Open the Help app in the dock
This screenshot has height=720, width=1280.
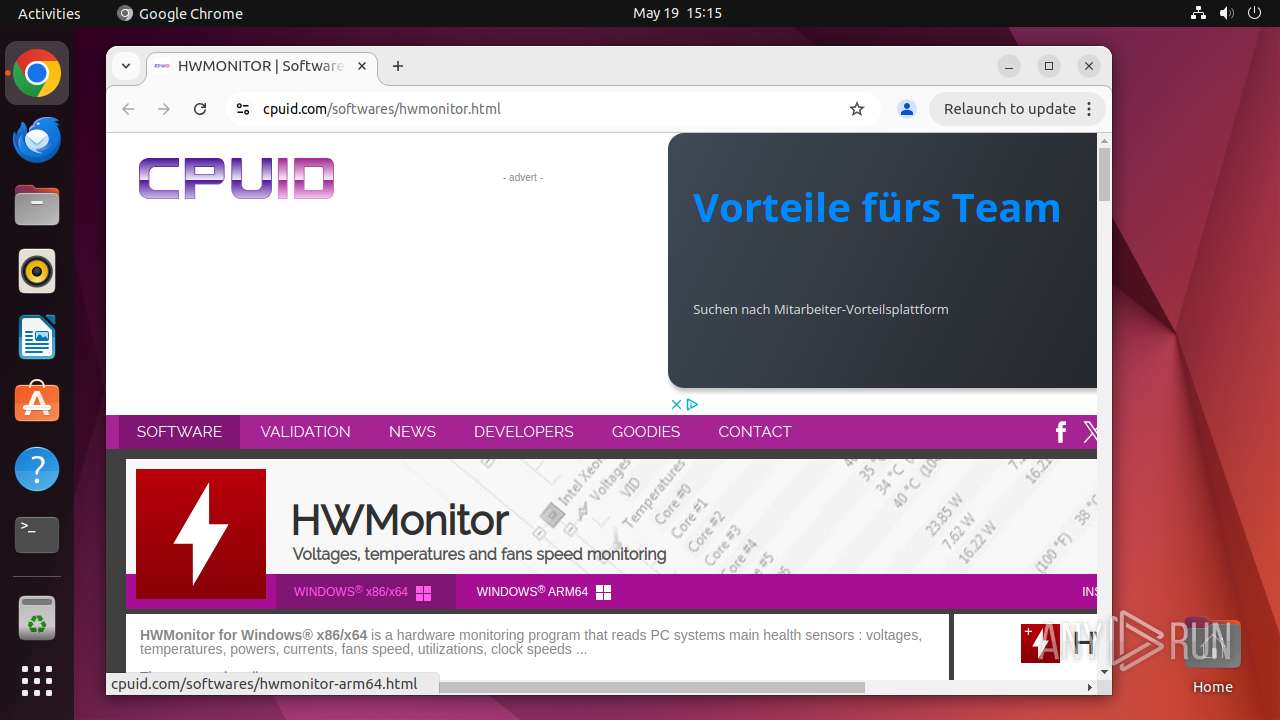(x=37, y=469)
